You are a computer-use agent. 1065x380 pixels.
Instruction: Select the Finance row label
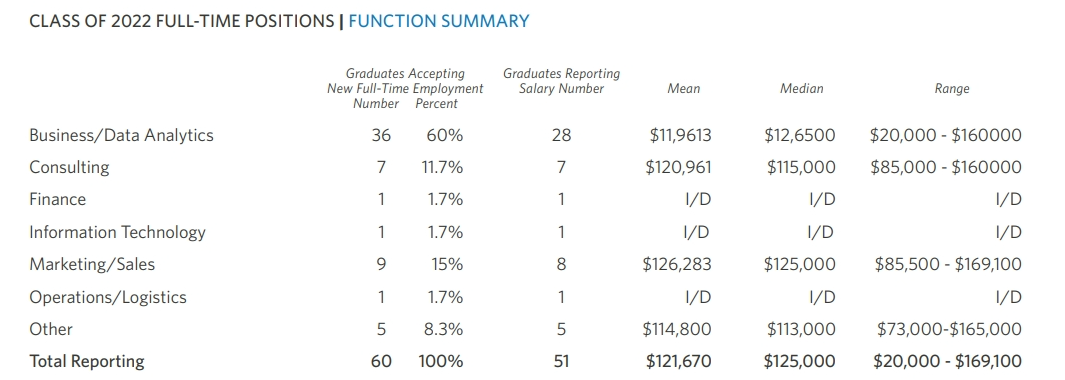(58, 199)
